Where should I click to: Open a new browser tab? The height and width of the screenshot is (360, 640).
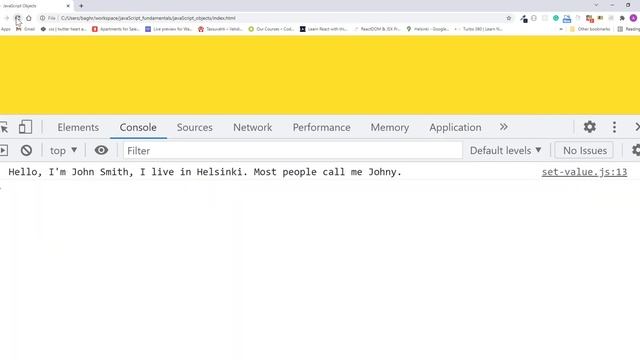click(81, 6)
